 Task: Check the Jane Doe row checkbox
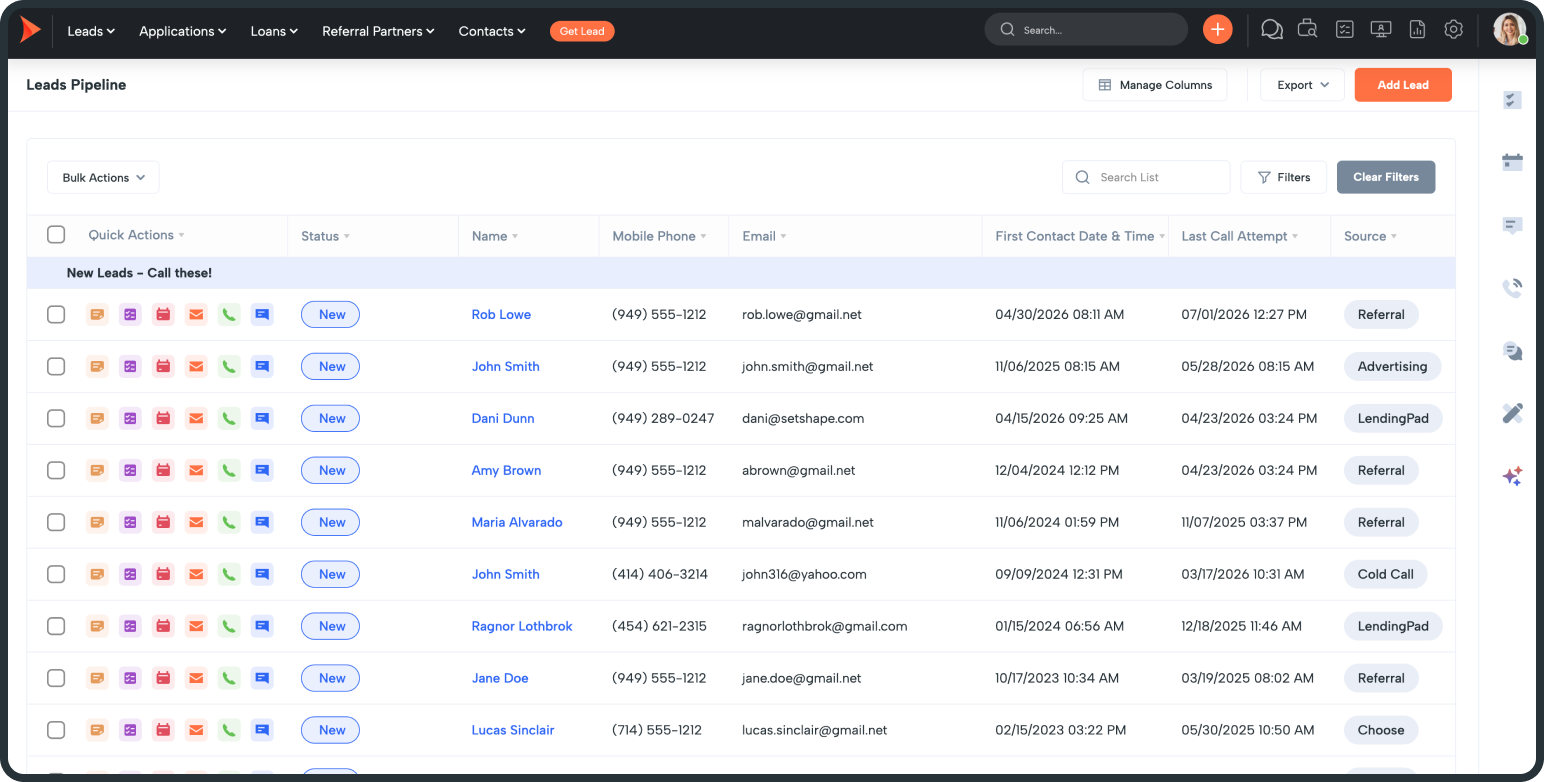(56, 678)
